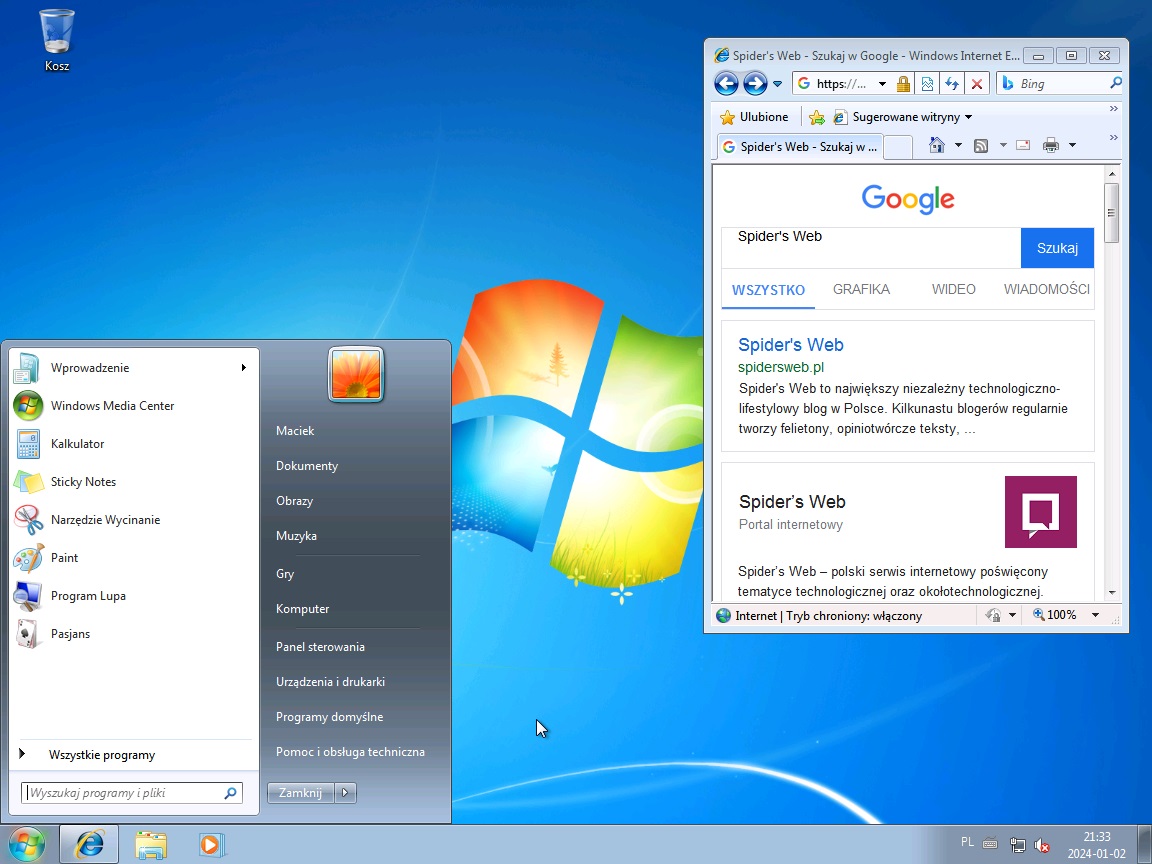The width and height of the screenshot is (1152, 864).
Task: Open Sticky Notes from the Start menu
Action: pos(134,482)
